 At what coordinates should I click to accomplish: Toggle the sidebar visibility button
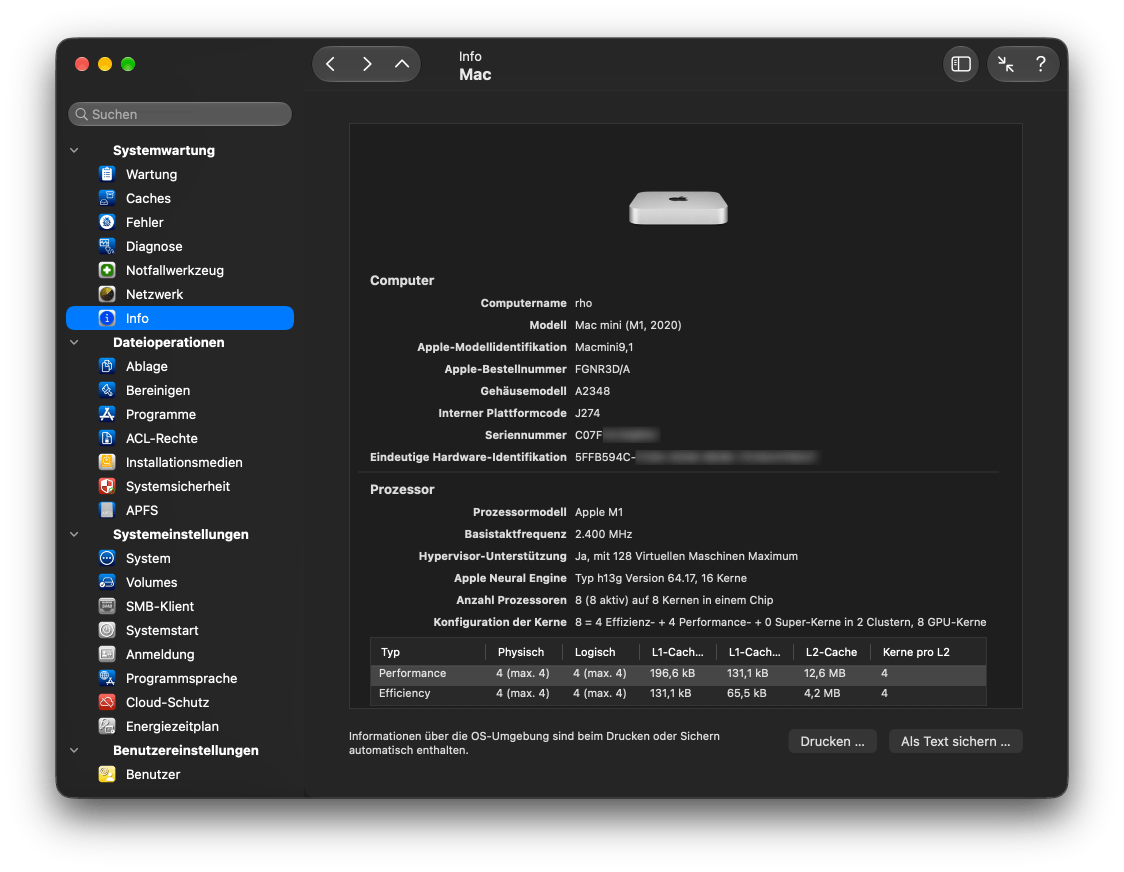click(x=961, y=64)
